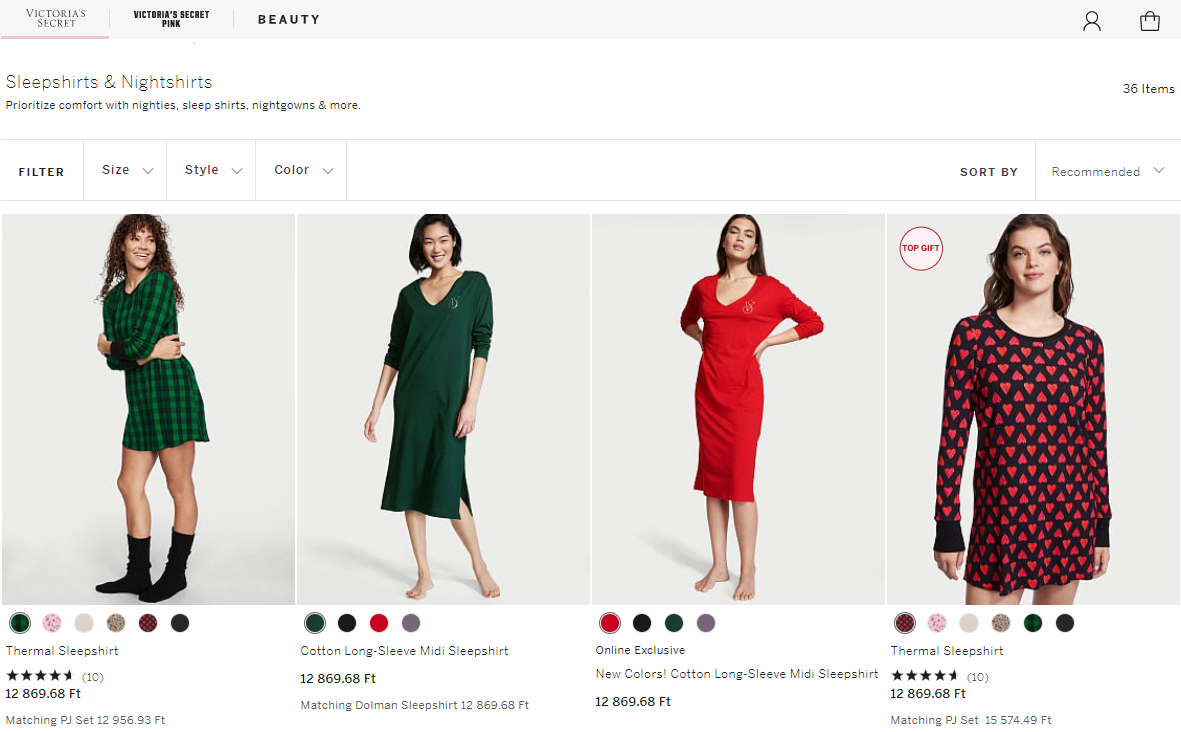Open the Size dropdown
The image size is (1181, 732).
[124, 170]
